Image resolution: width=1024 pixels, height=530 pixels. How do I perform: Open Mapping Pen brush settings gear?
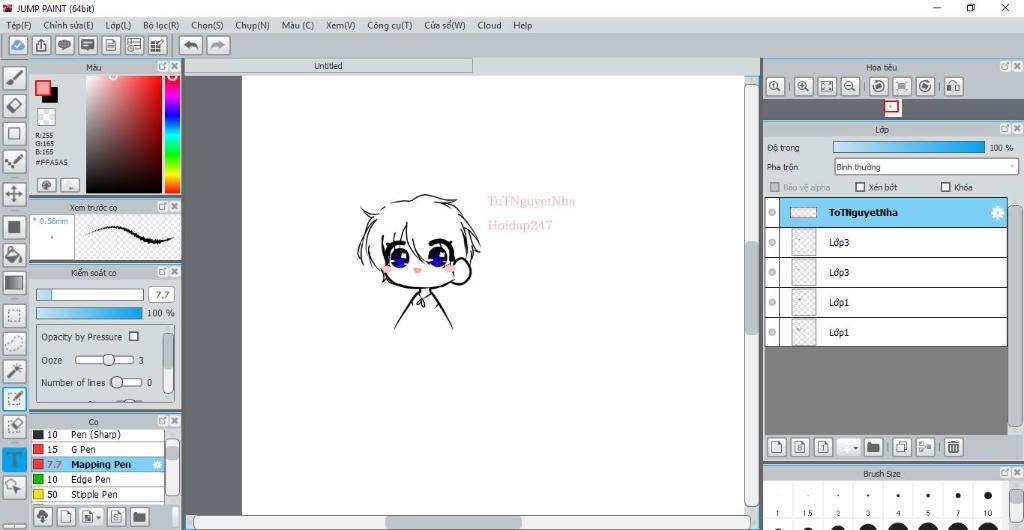pyautogui.click(x=157, y=465)
